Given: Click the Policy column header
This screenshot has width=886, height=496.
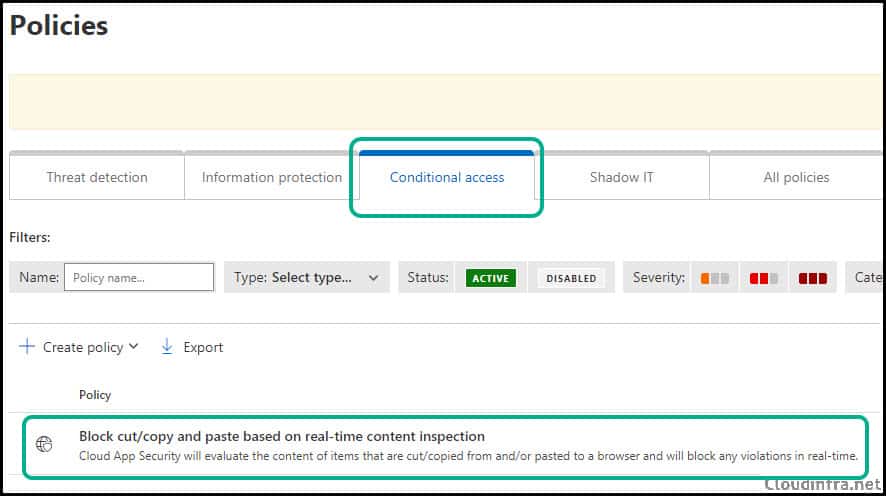Looking at the screenshot, I should (95, 395).
